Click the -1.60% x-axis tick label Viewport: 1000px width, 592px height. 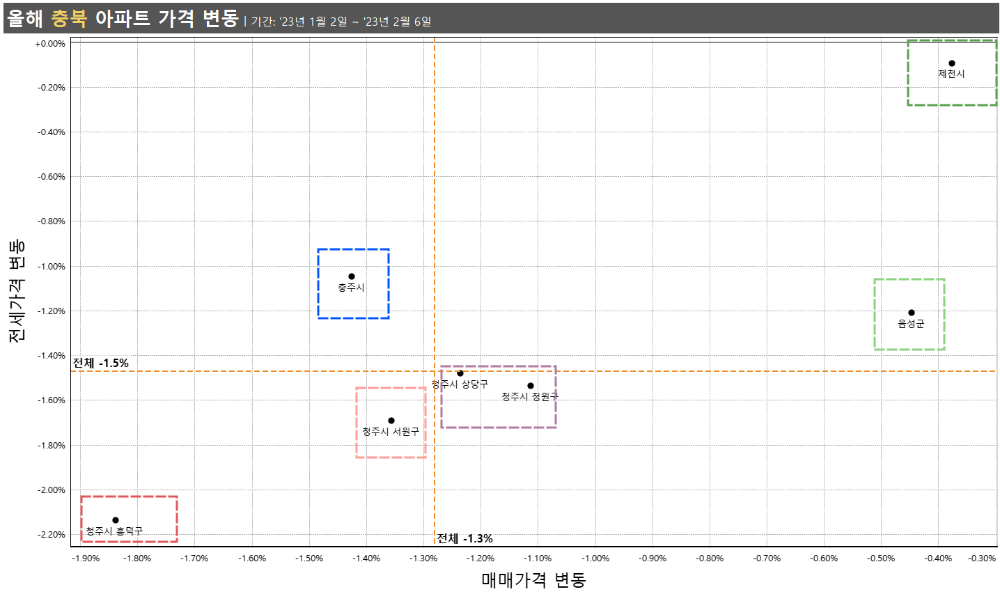pyautogui.click(x=252, y=558)
